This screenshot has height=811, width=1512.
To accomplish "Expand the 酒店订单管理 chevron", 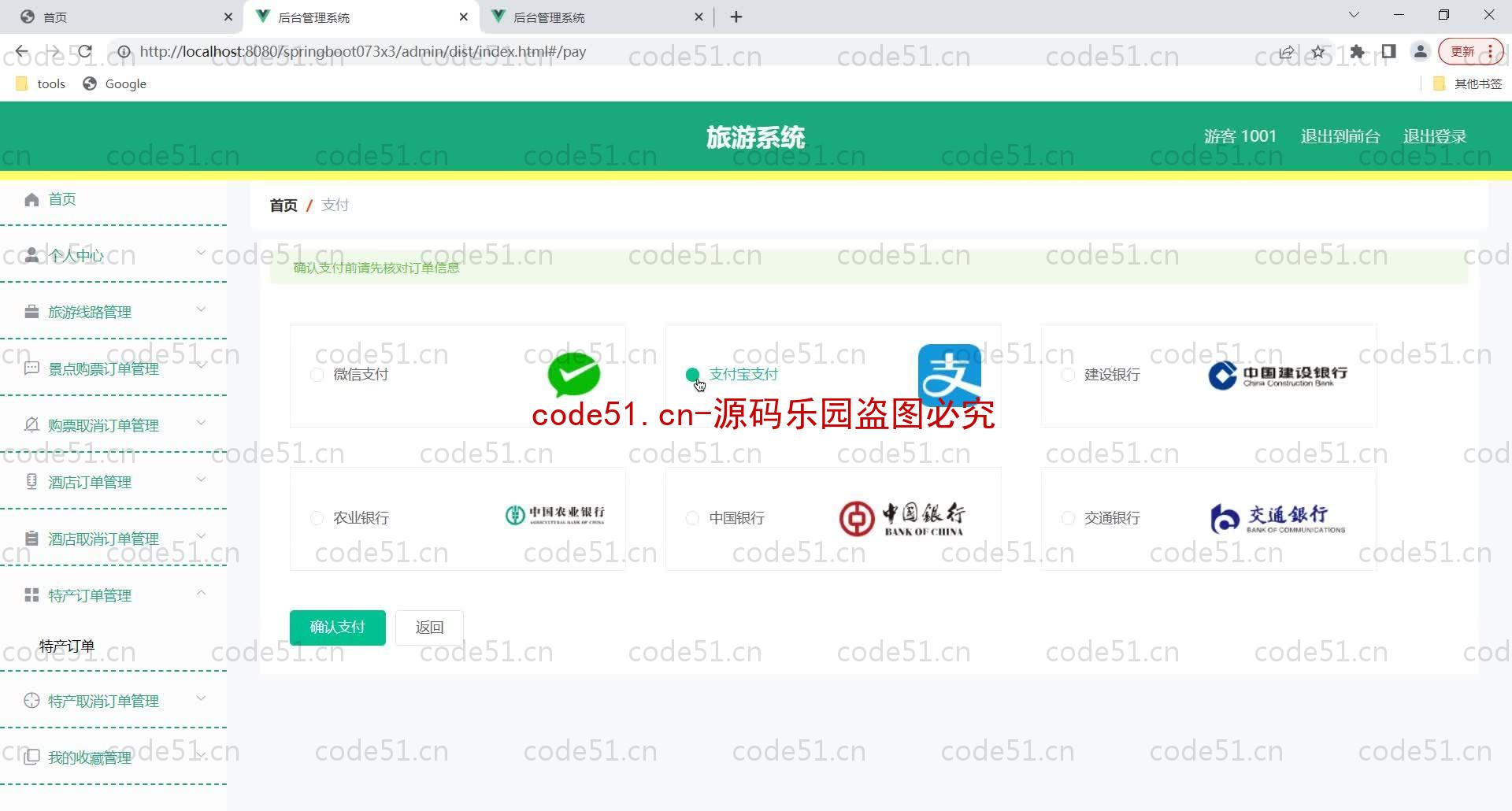I will (201, 480).
